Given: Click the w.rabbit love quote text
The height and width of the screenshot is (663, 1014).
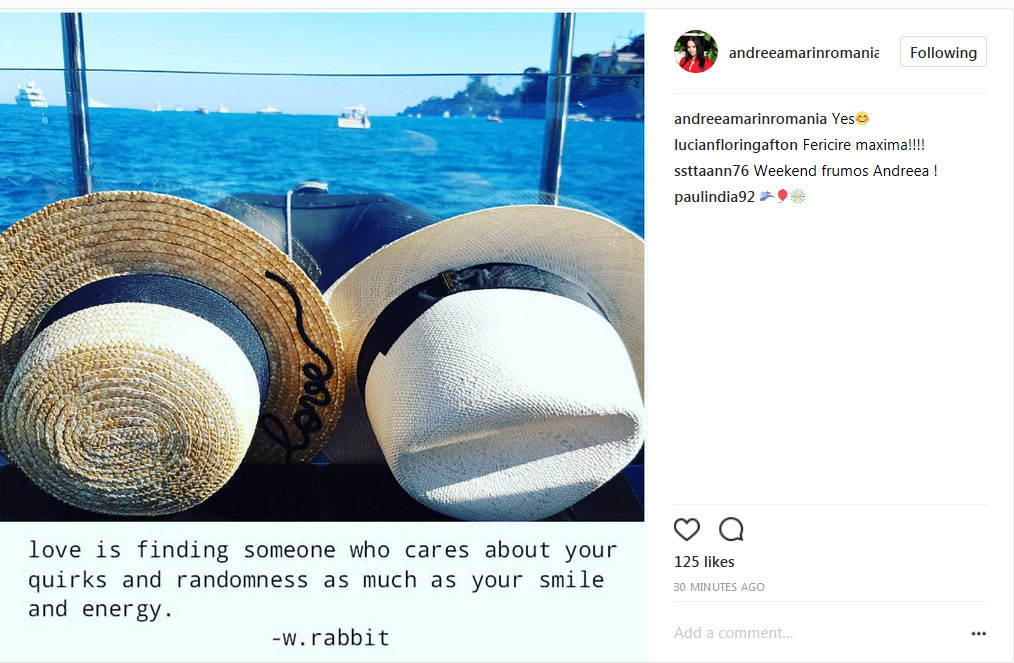Looking at the screenshot, I should 322,592.
